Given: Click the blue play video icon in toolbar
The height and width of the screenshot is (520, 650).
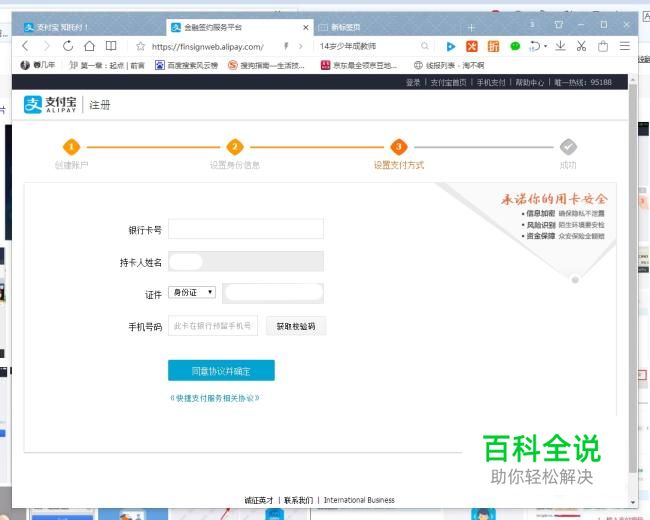Looking at the screenshot, I should 451,46.
